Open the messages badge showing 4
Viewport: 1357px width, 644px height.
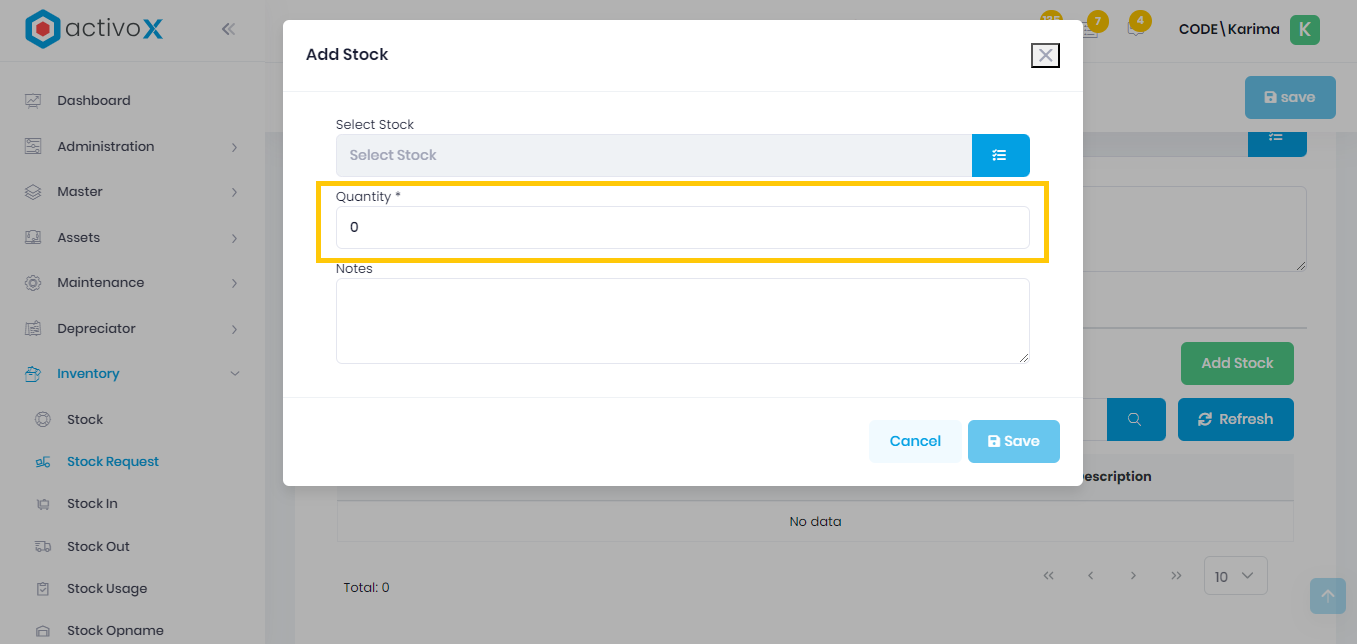[x=1137, y=27]
